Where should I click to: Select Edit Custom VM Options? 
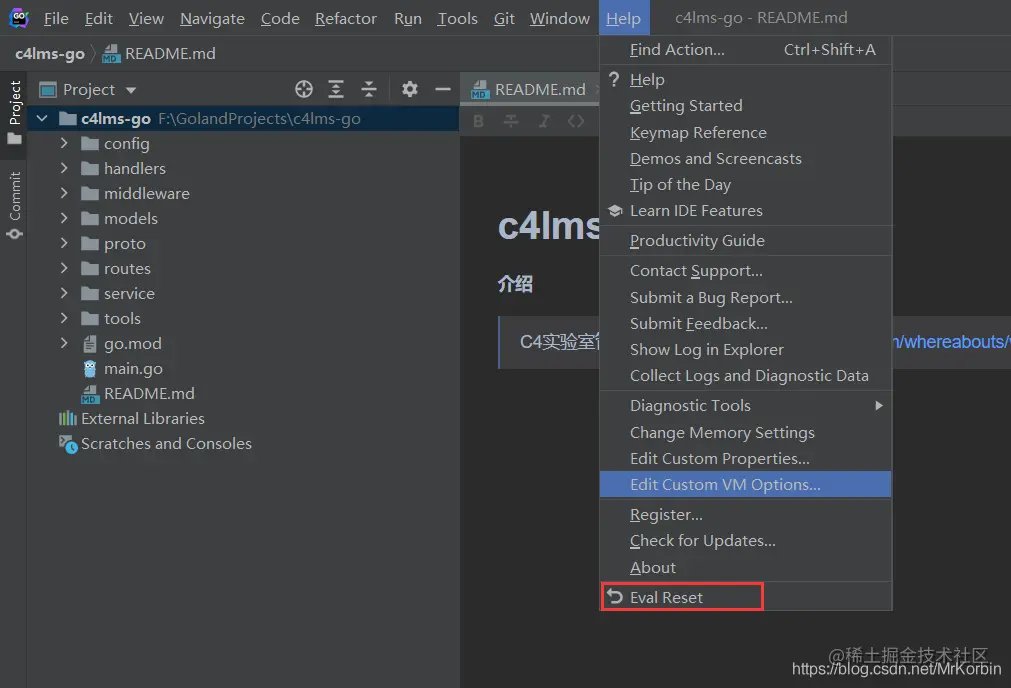click(745, 484)
